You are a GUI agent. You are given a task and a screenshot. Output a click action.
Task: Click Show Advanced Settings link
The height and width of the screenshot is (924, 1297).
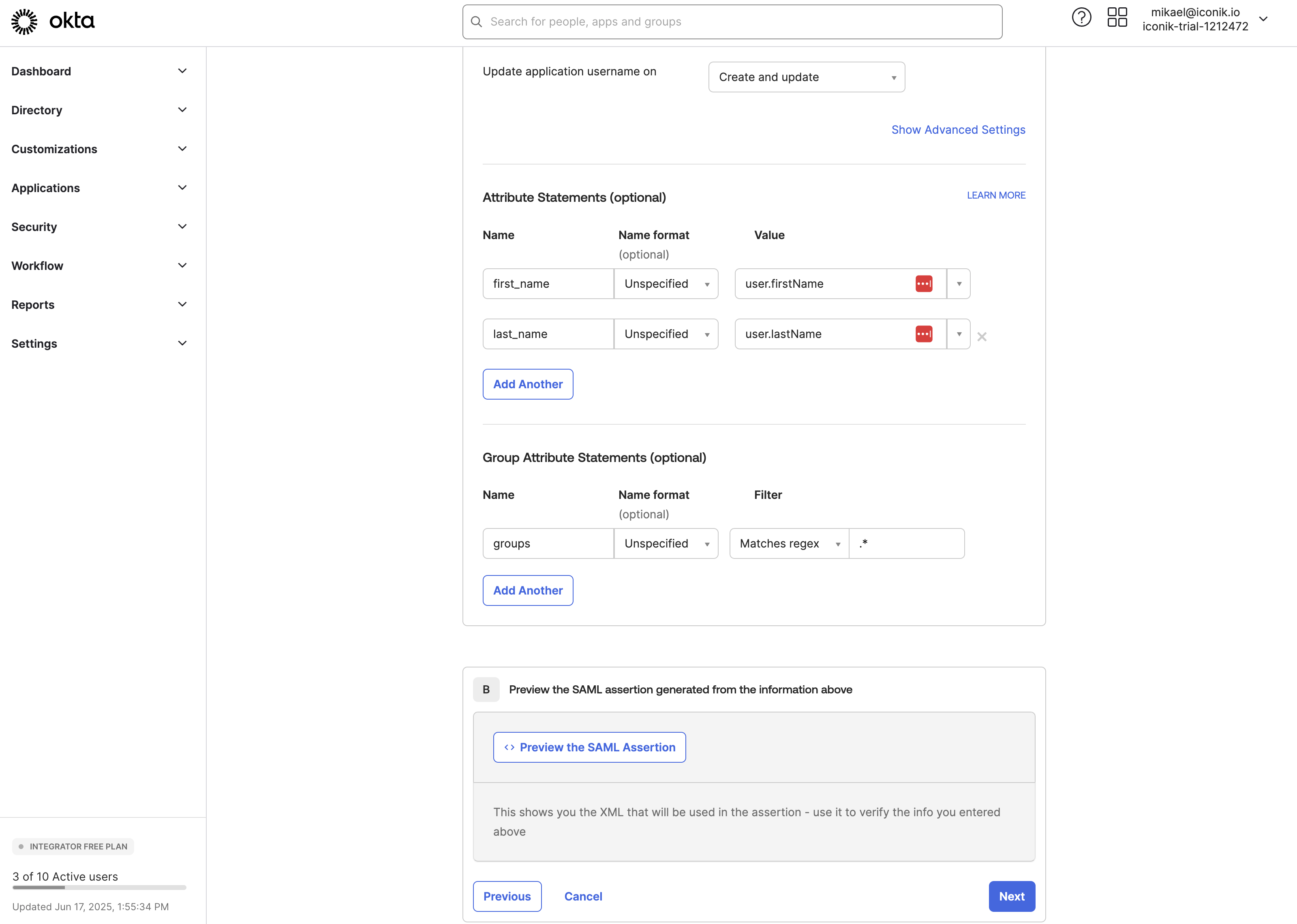(958, 130)
